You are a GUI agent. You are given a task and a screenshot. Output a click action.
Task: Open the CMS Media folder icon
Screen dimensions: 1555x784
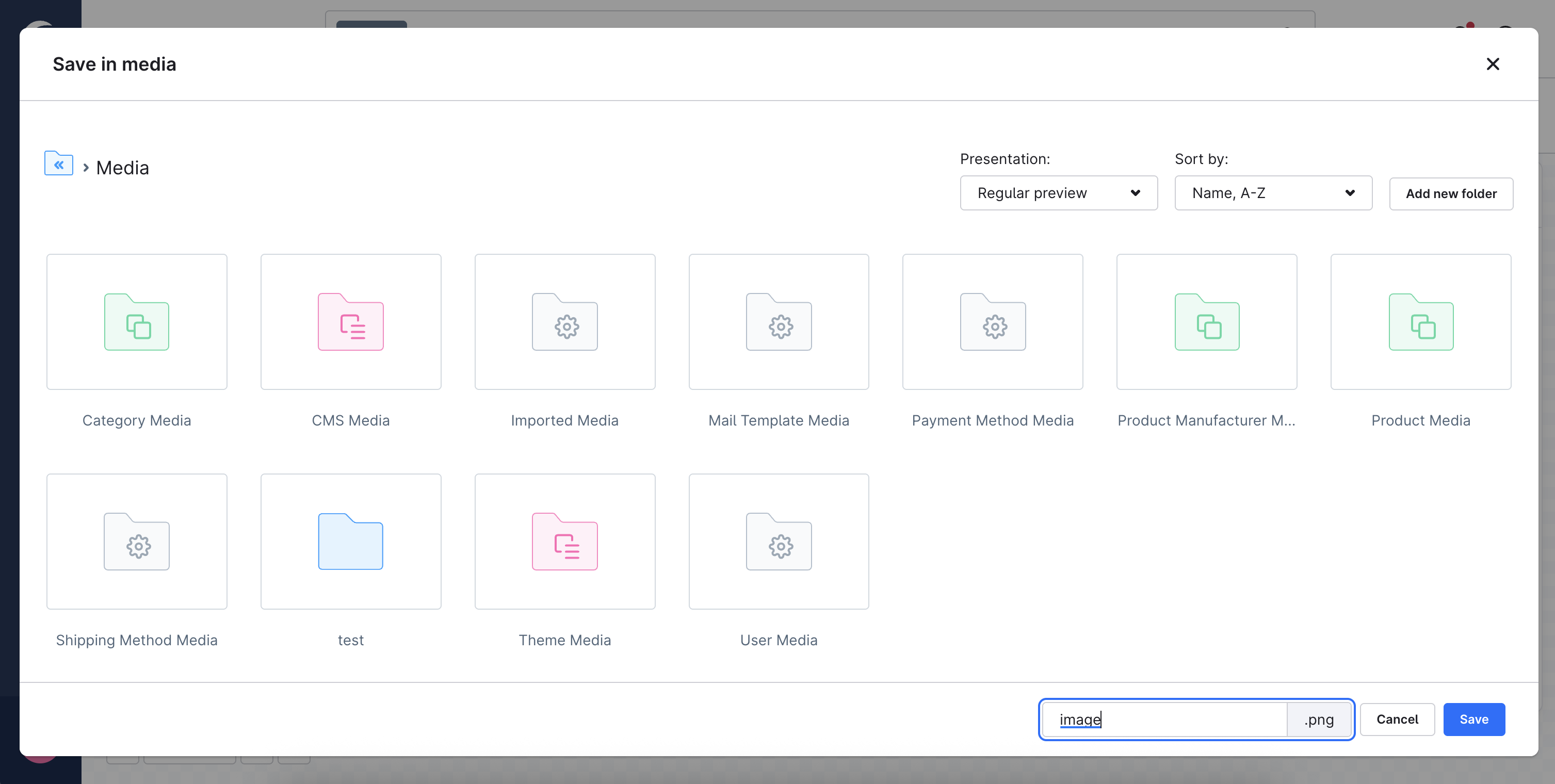click(x=351, y=322)
